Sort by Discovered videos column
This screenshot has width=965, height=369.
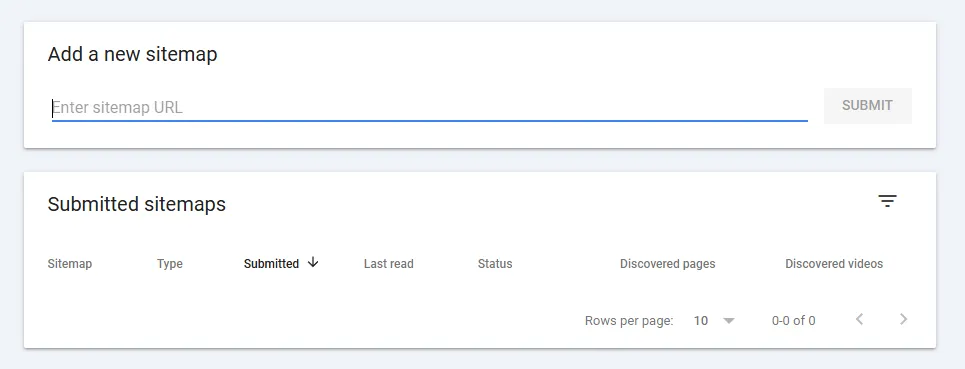834,264
